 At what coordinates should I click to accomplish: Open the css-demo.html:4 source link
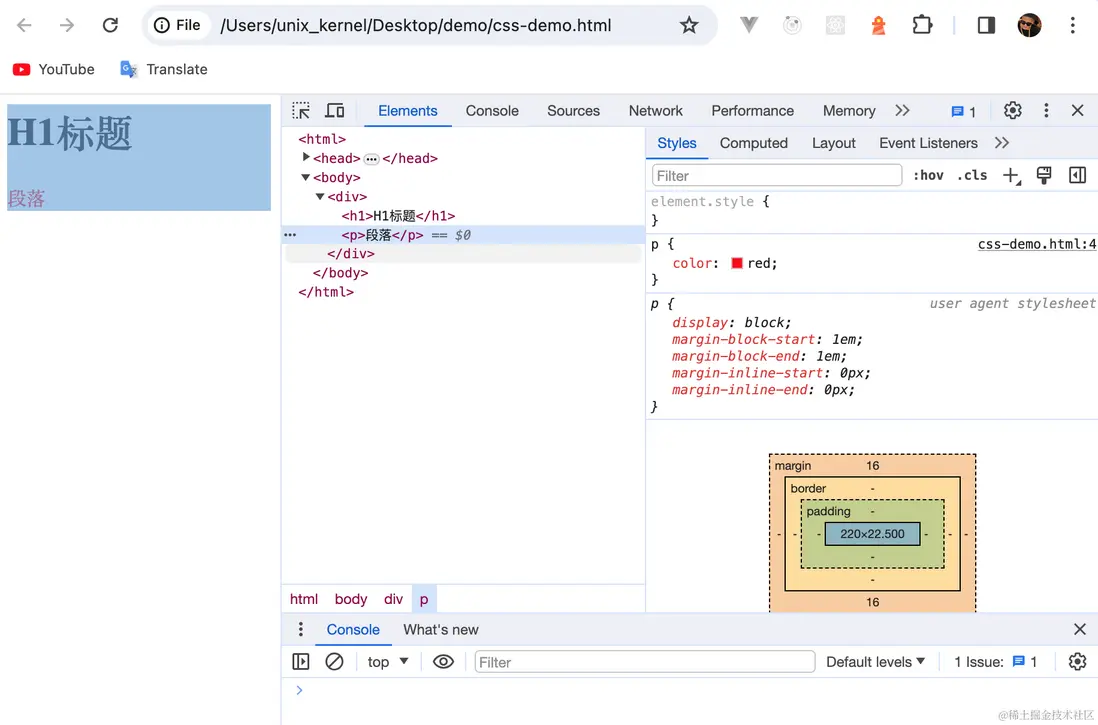[1036, 244]
